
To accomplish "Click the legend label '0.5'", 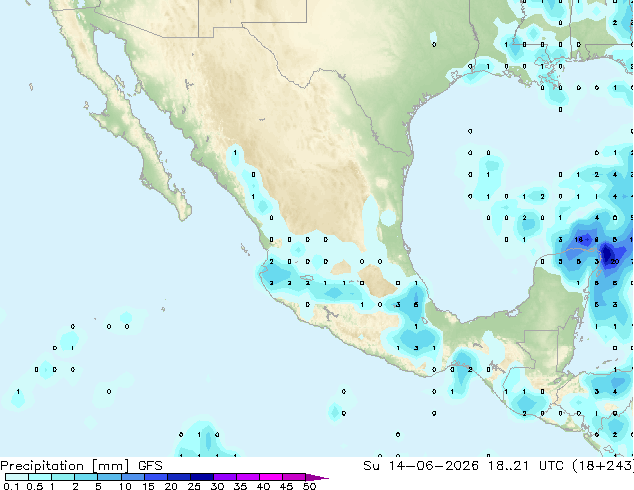I will 35,486.
